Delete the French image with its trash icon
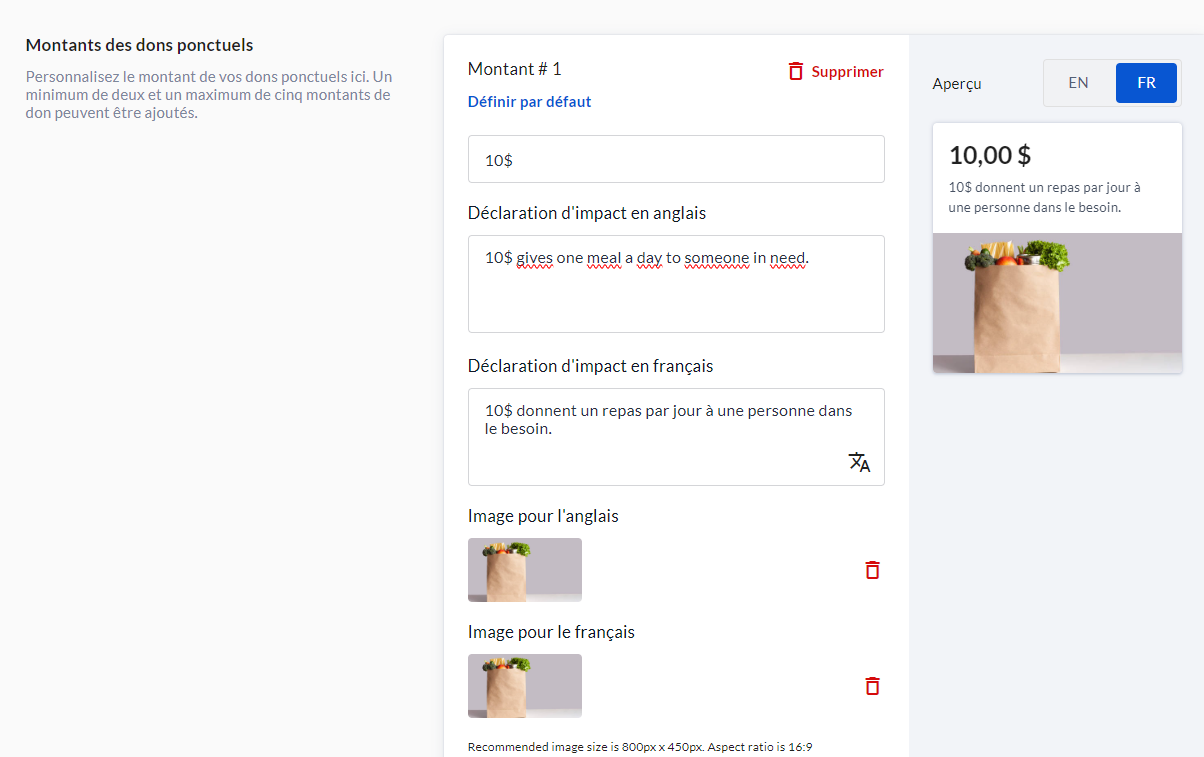Screen dimensions: 1204x757 click(872, 686)
